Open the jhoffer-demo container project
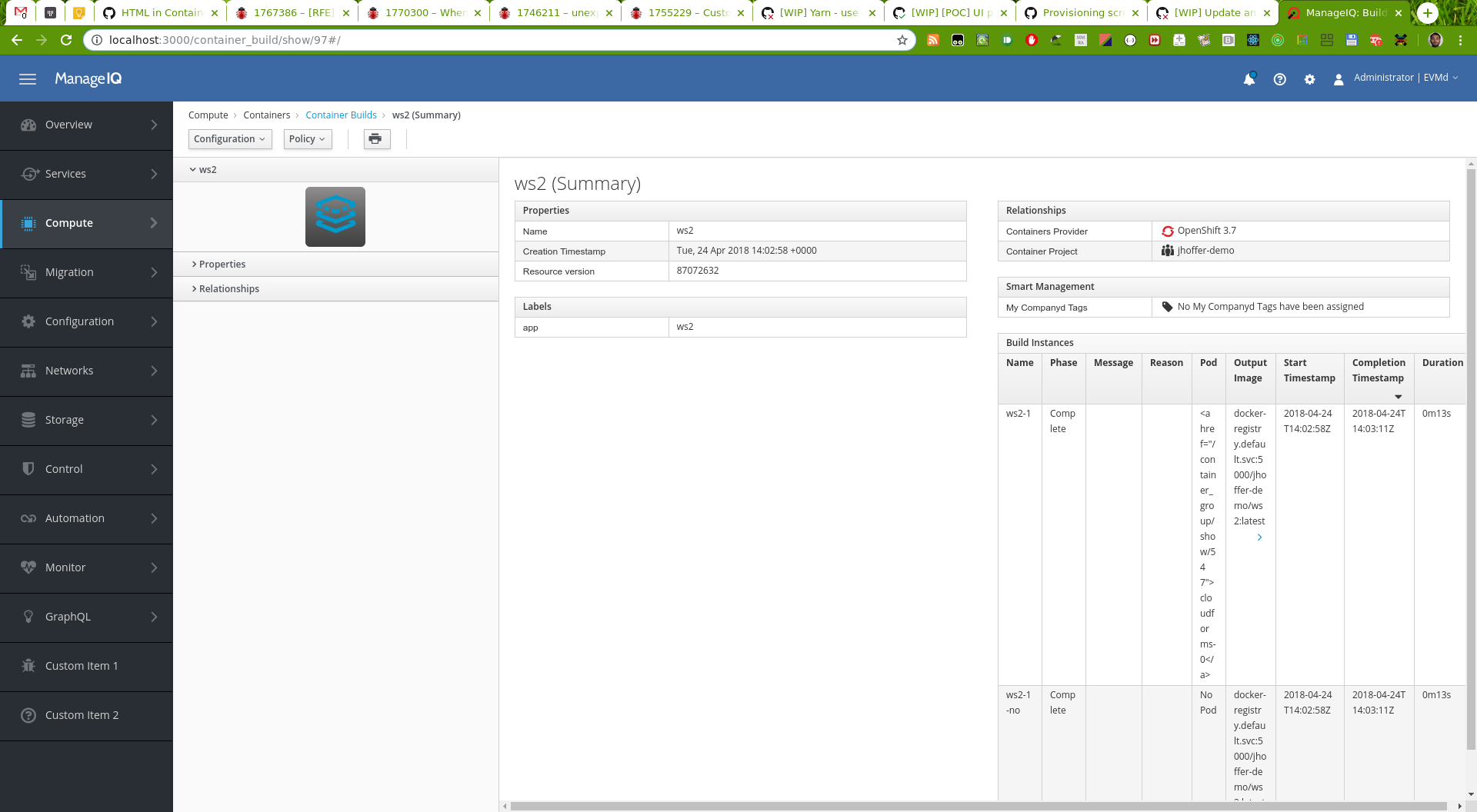 (x=1205, y=251)
